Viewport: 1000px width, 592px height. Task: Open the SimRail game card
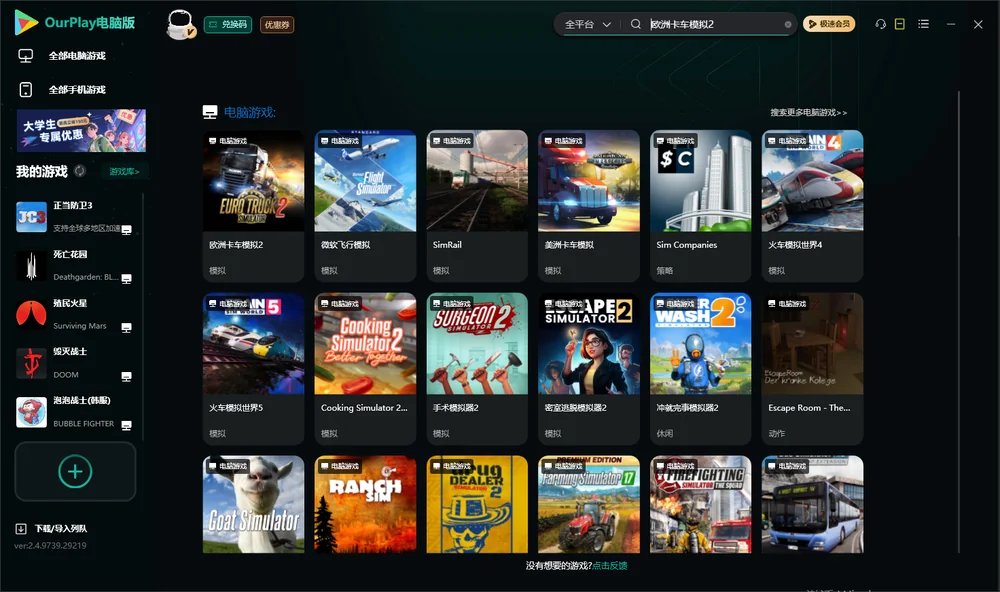(477, 205)
